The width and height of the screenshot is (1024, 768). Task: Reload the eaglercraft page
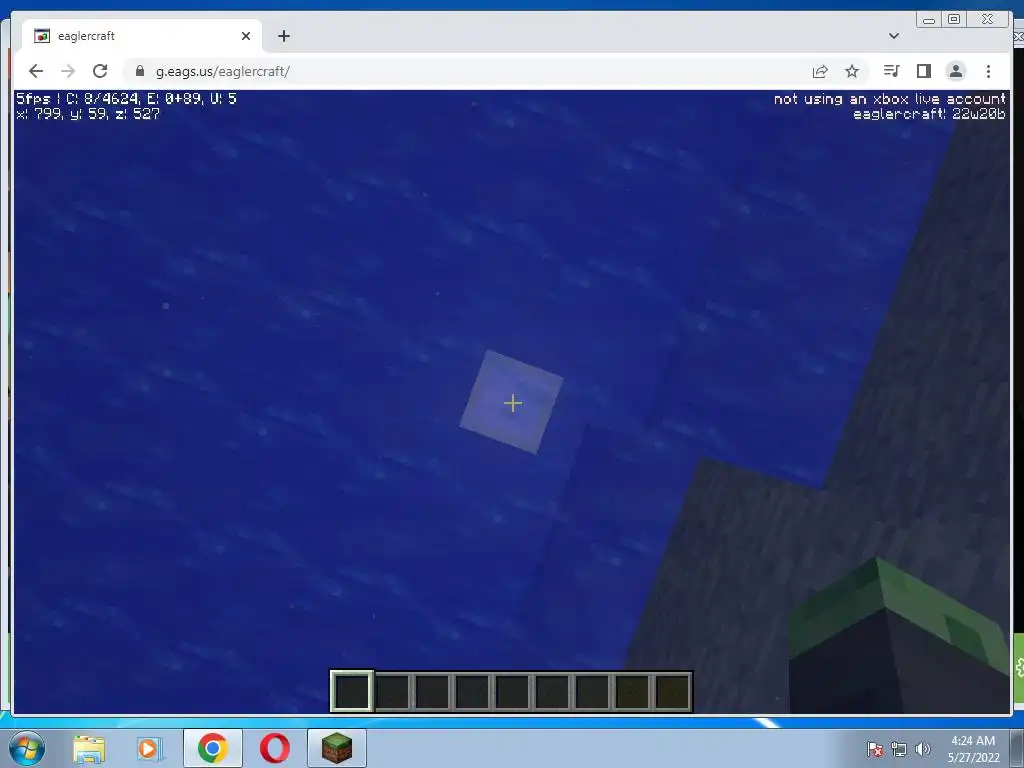click(x=100, y=71)
